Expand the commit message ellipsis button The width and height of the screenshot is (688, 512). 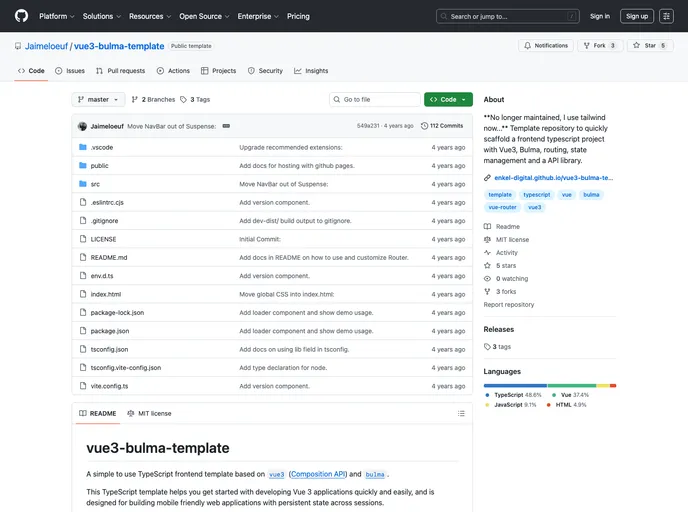(x=226, y=126)
